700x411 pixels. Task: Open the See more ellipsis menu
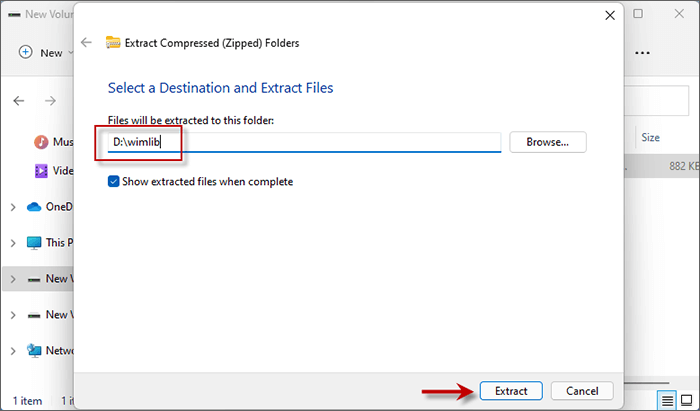[643, 52]
